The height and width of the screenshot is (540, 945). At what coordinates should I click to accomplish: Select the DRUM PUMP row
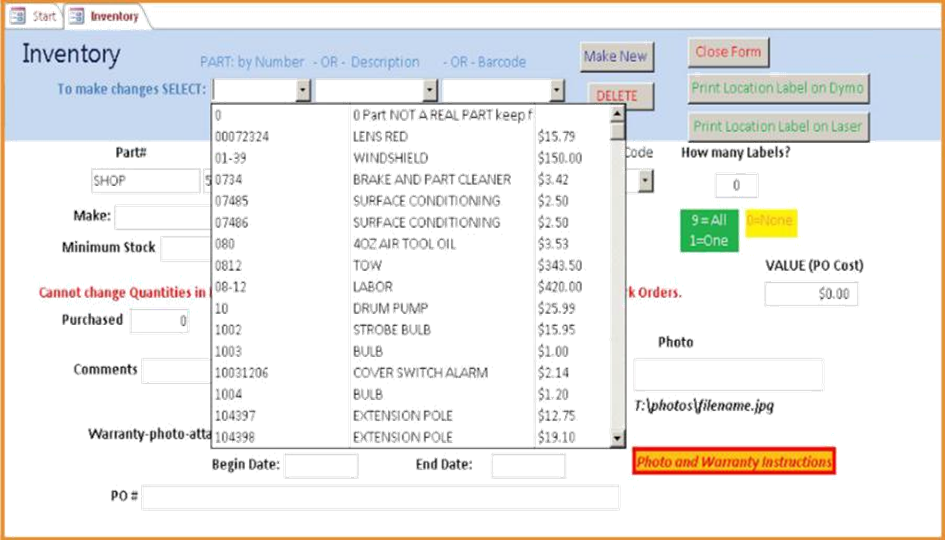click(411, 309)
